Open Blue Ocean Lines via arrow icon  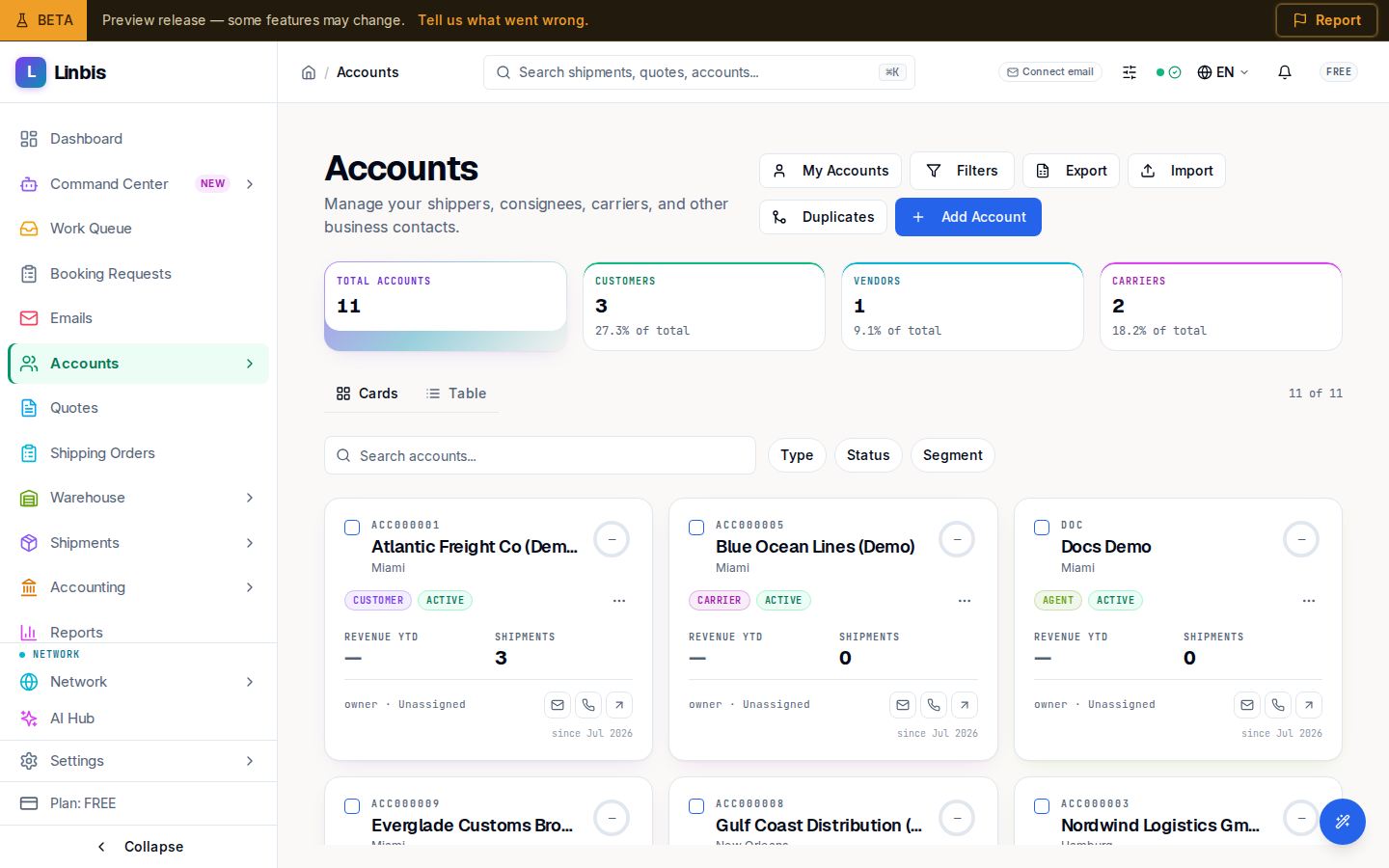[x=965, y=705]
